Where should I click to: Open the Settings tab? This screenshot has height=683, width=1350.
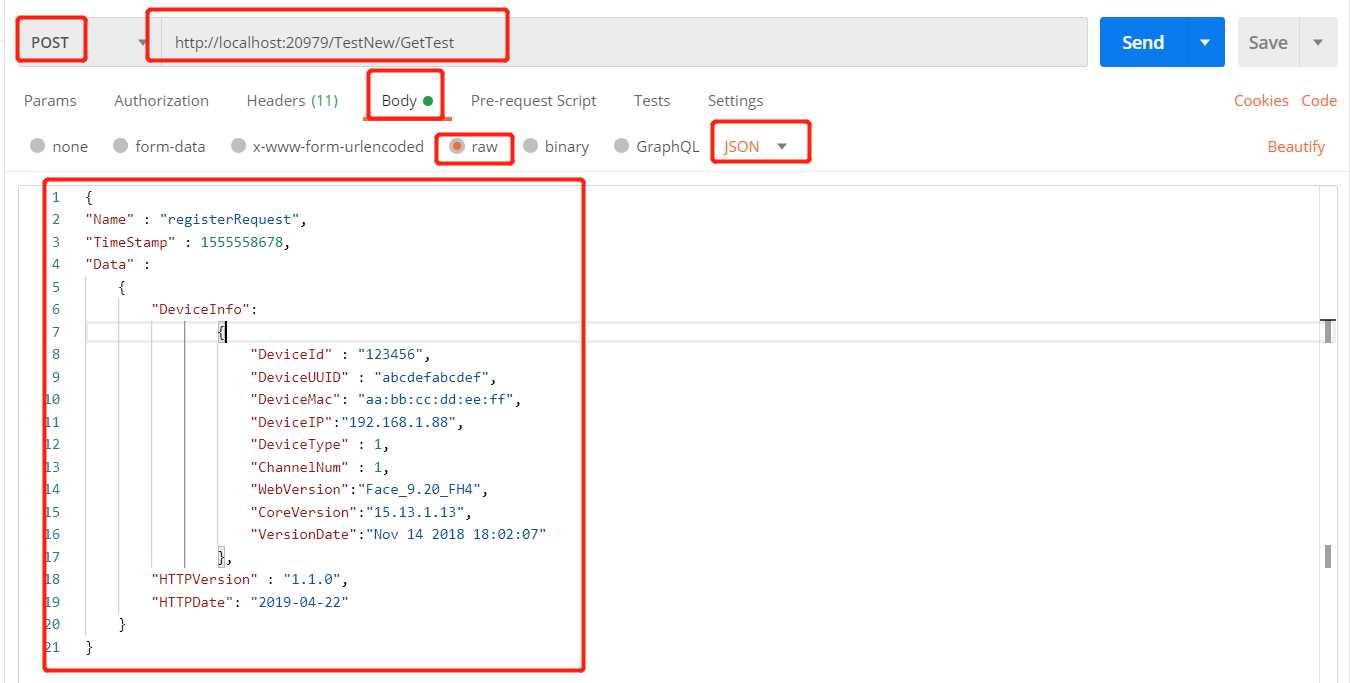coord(735,100)
